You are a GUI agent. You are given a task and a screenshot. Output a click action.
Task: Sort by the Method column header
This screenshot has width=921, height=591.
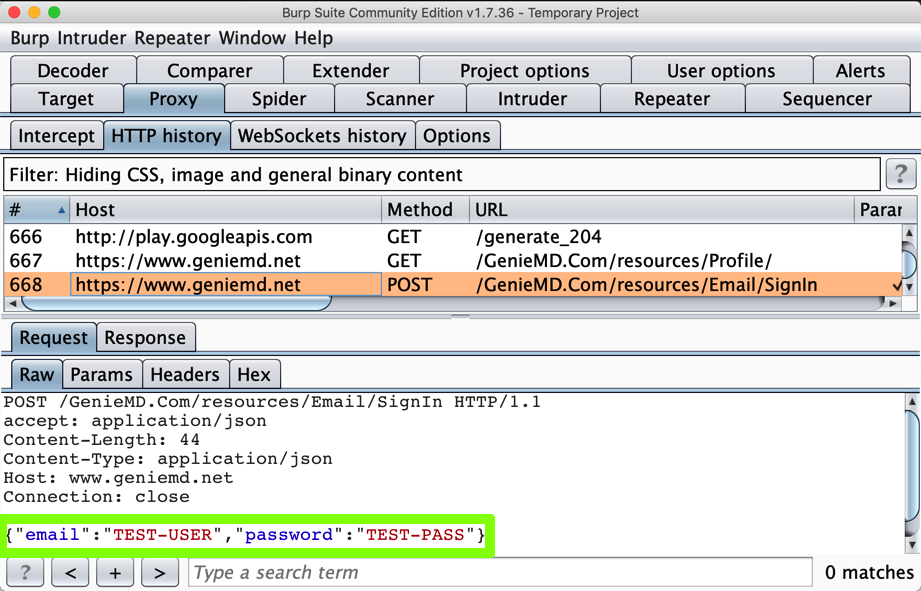pyautogui.click(x=425, y=210)
